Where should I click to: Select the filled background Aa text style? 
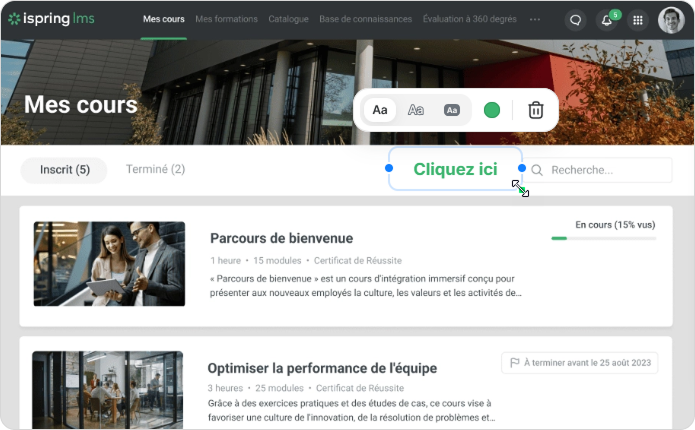452,110
